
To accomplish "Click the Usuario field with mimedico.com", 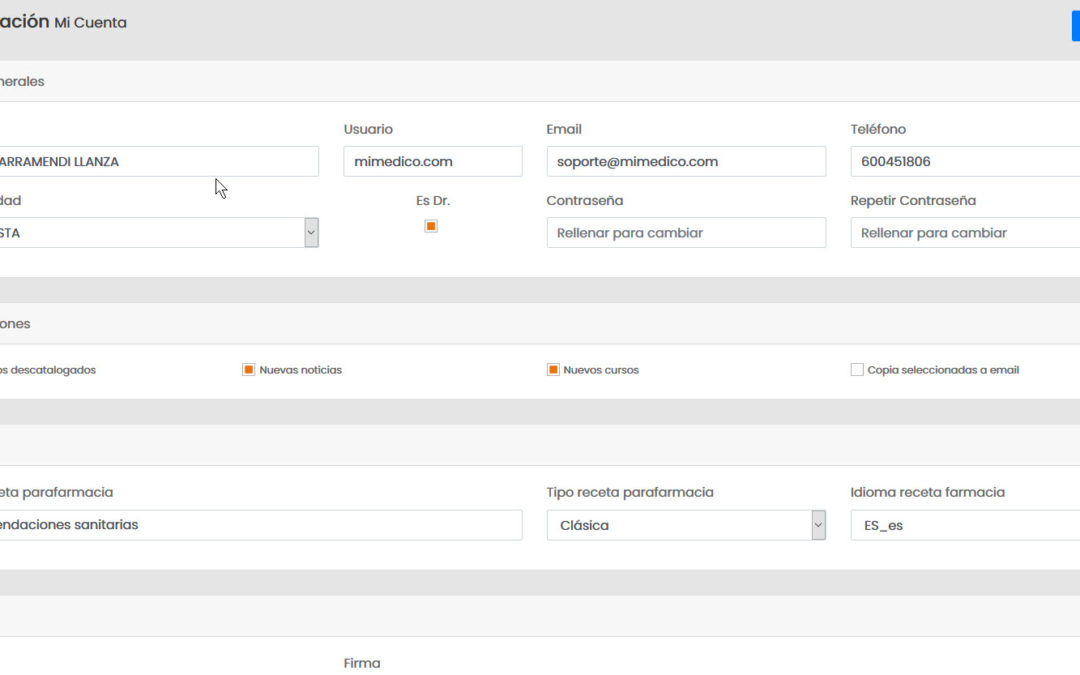I will coord(433,161).
